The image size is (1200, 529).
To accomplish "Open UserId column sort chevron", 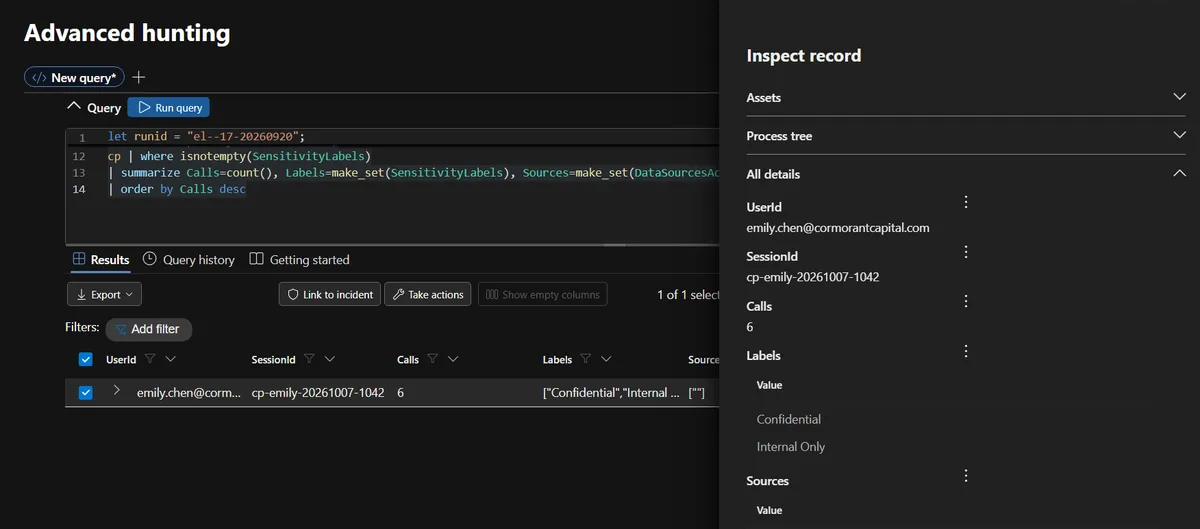I will click(x=171, y=359).
